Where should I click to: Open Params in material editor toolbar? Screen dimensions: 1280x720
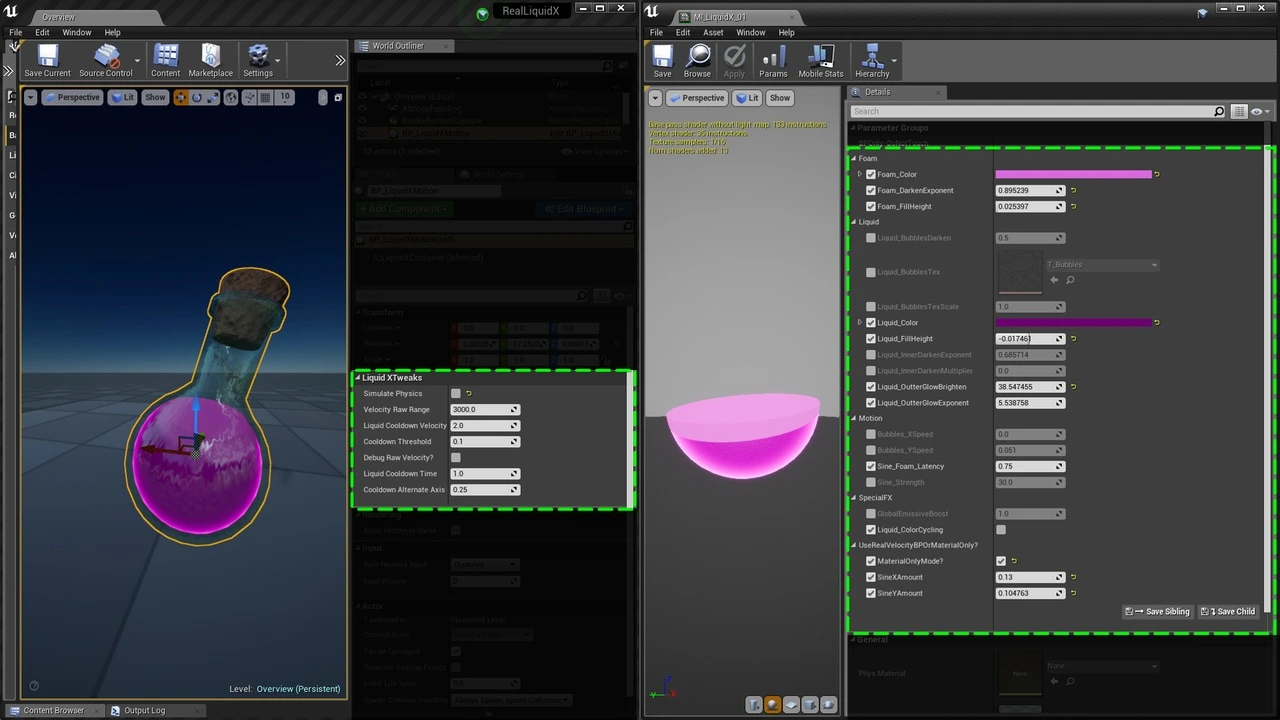[773, 60]
